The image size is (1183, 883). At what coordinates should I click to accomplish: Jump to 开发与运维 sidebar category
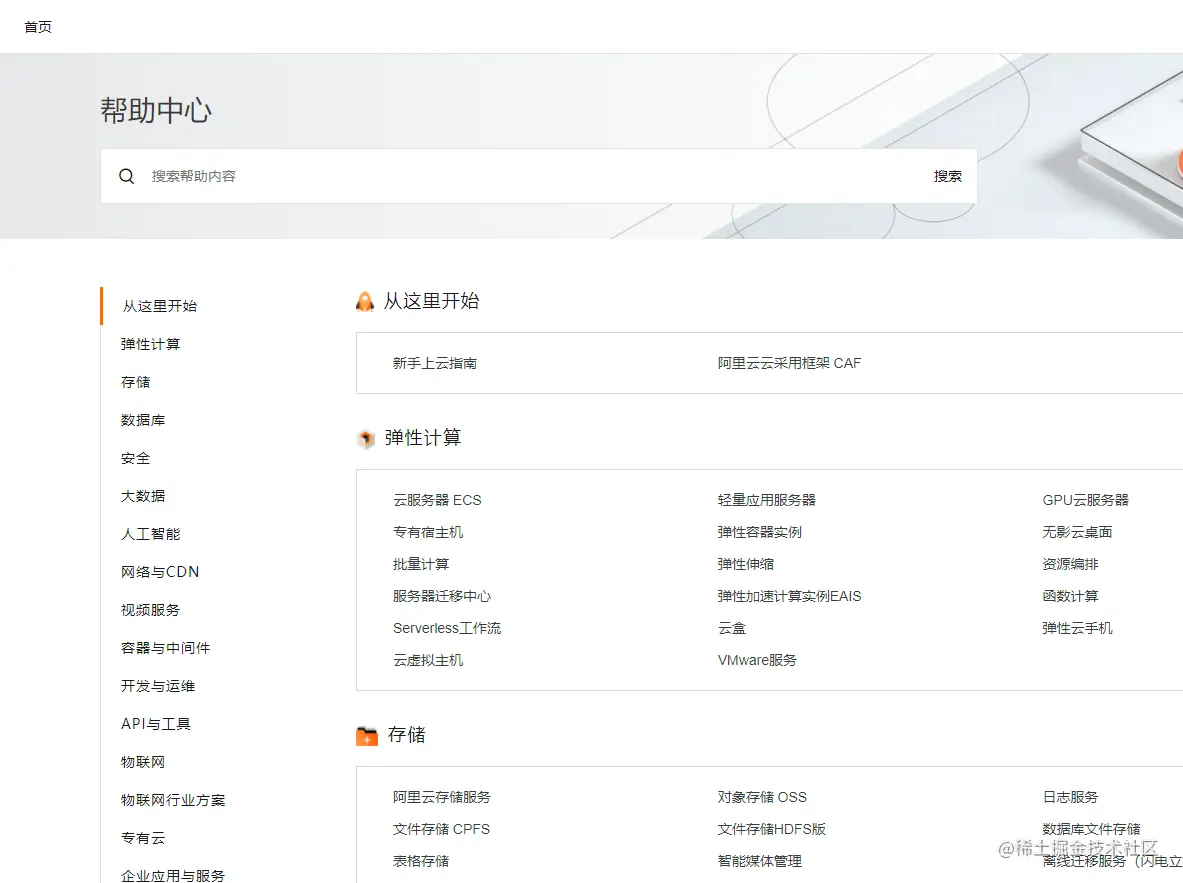(x=158, y=686)
